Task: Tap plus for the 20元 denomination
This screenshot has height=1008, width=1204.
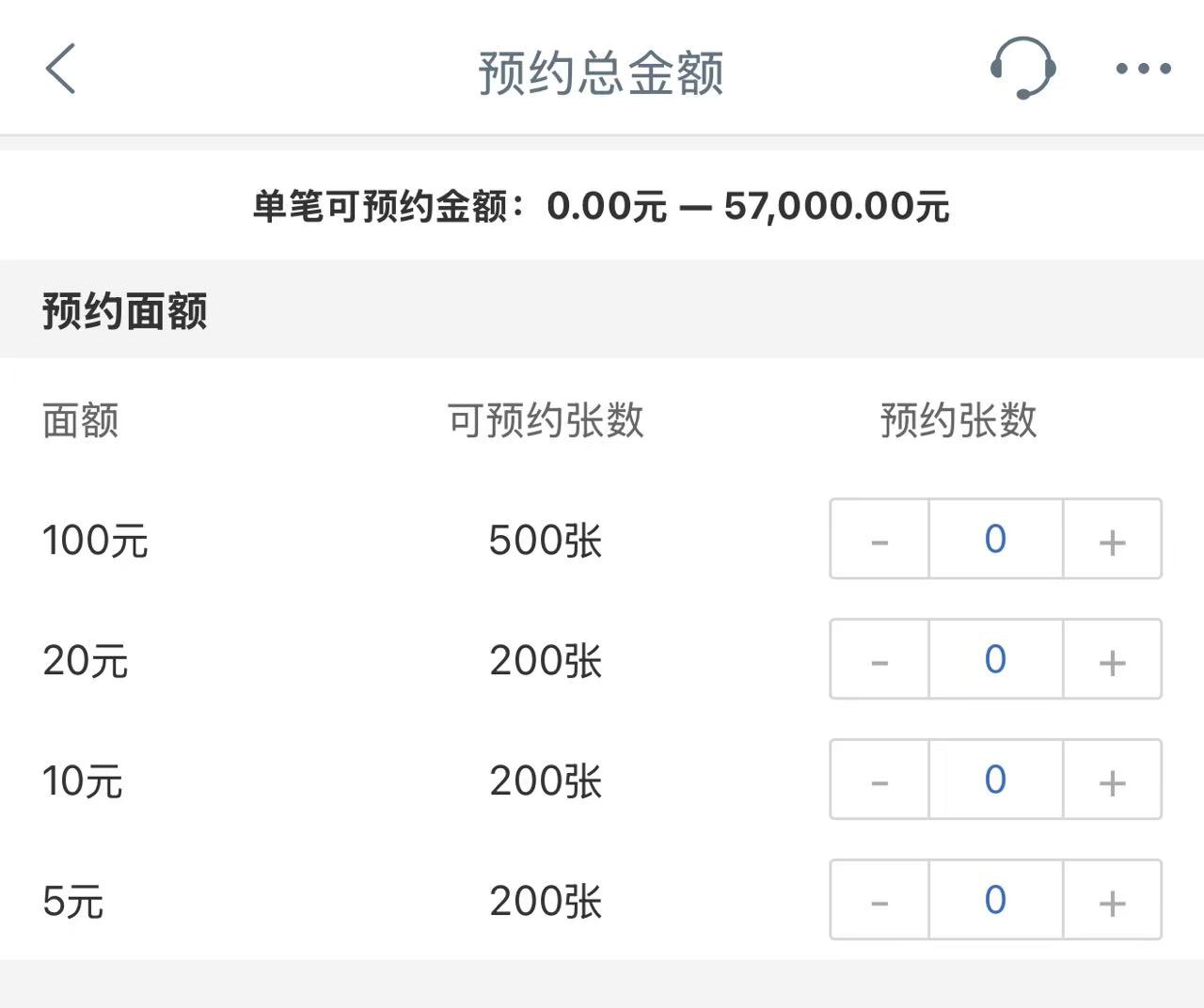Action: click(x=1112, y=660)
